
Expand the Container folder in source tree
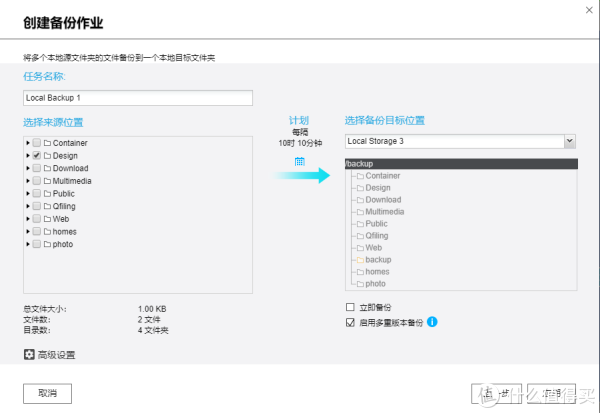[27, 144]
